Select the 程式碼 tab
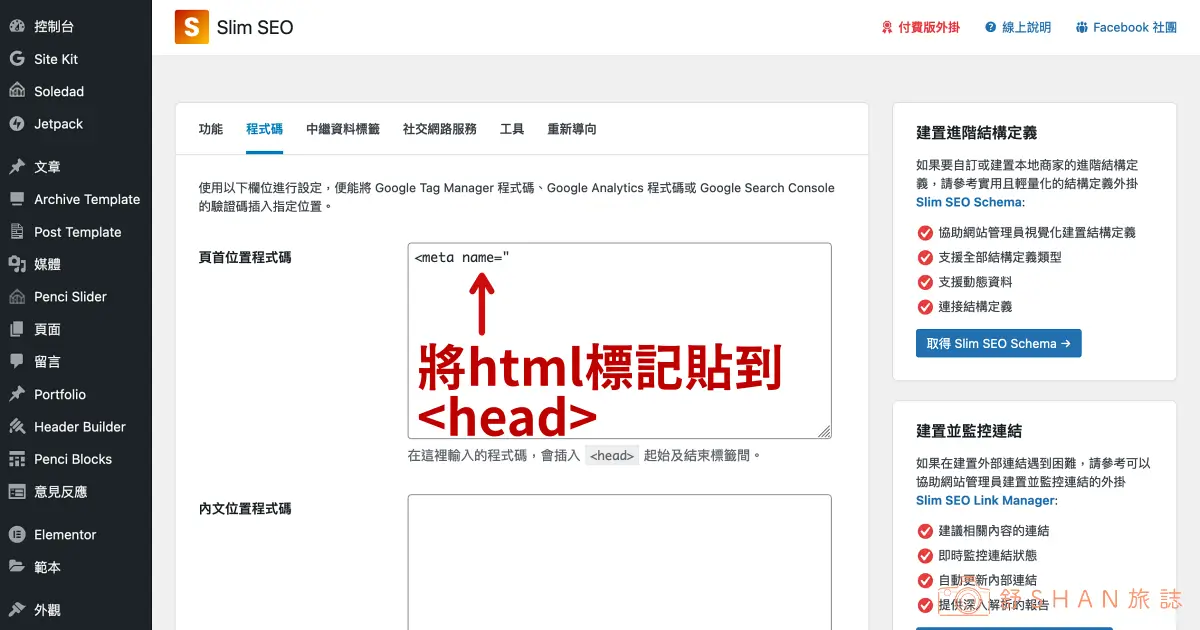This screenshot has width=1200, height=630. tap(264, 129)
